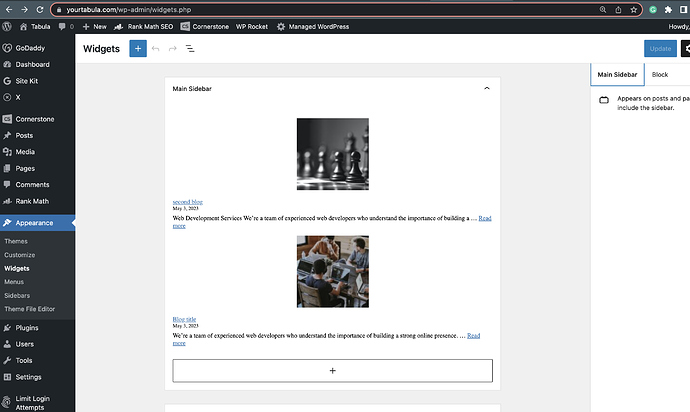Open Menus under Appearance
The height and width of the screenshot is (412, 690).
pos(14,282)
